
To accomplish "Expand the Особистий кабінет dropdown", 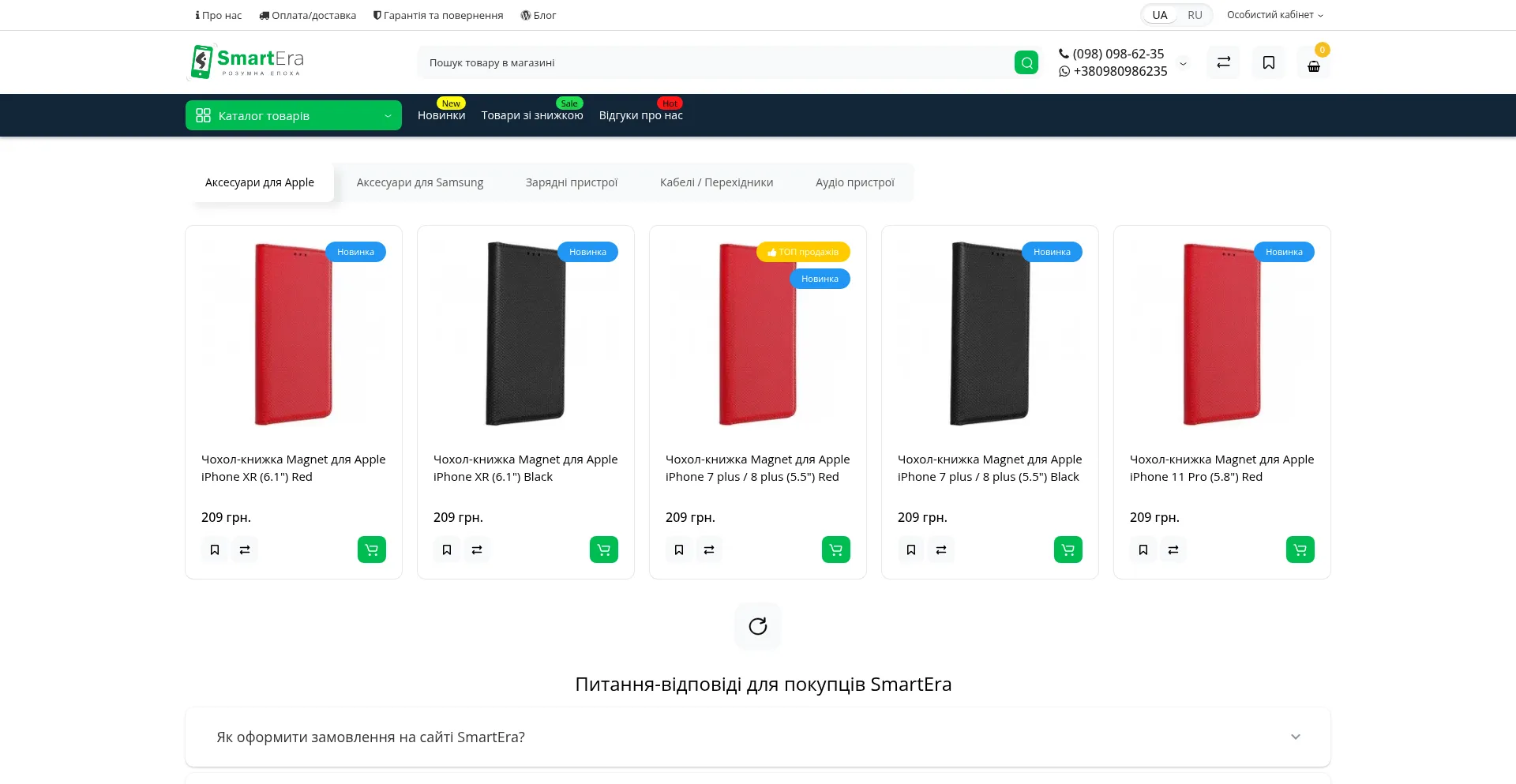I will [1274, 15].
